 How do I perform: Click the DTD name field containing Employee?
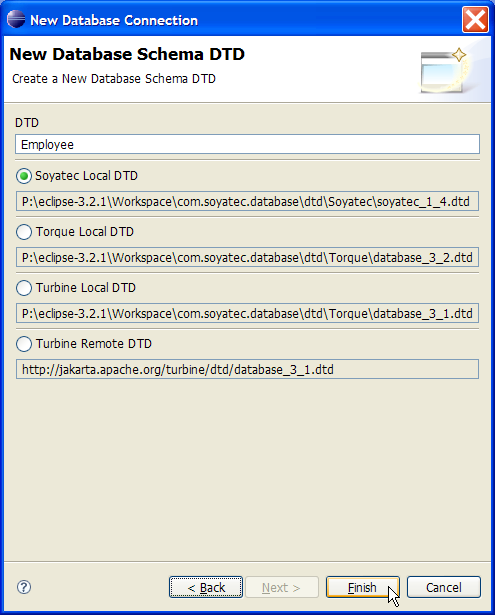tap(247, 144)
